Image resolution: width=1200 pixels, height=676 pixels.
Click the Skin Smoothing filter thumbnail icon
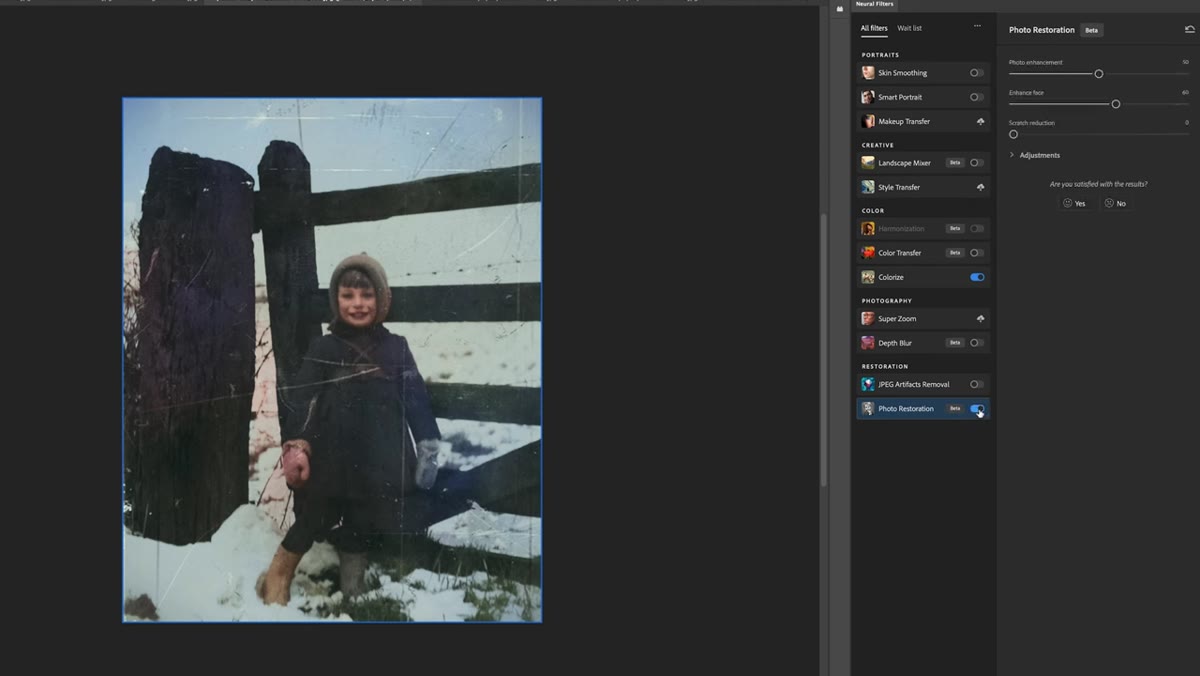click(x=868, y=73)
